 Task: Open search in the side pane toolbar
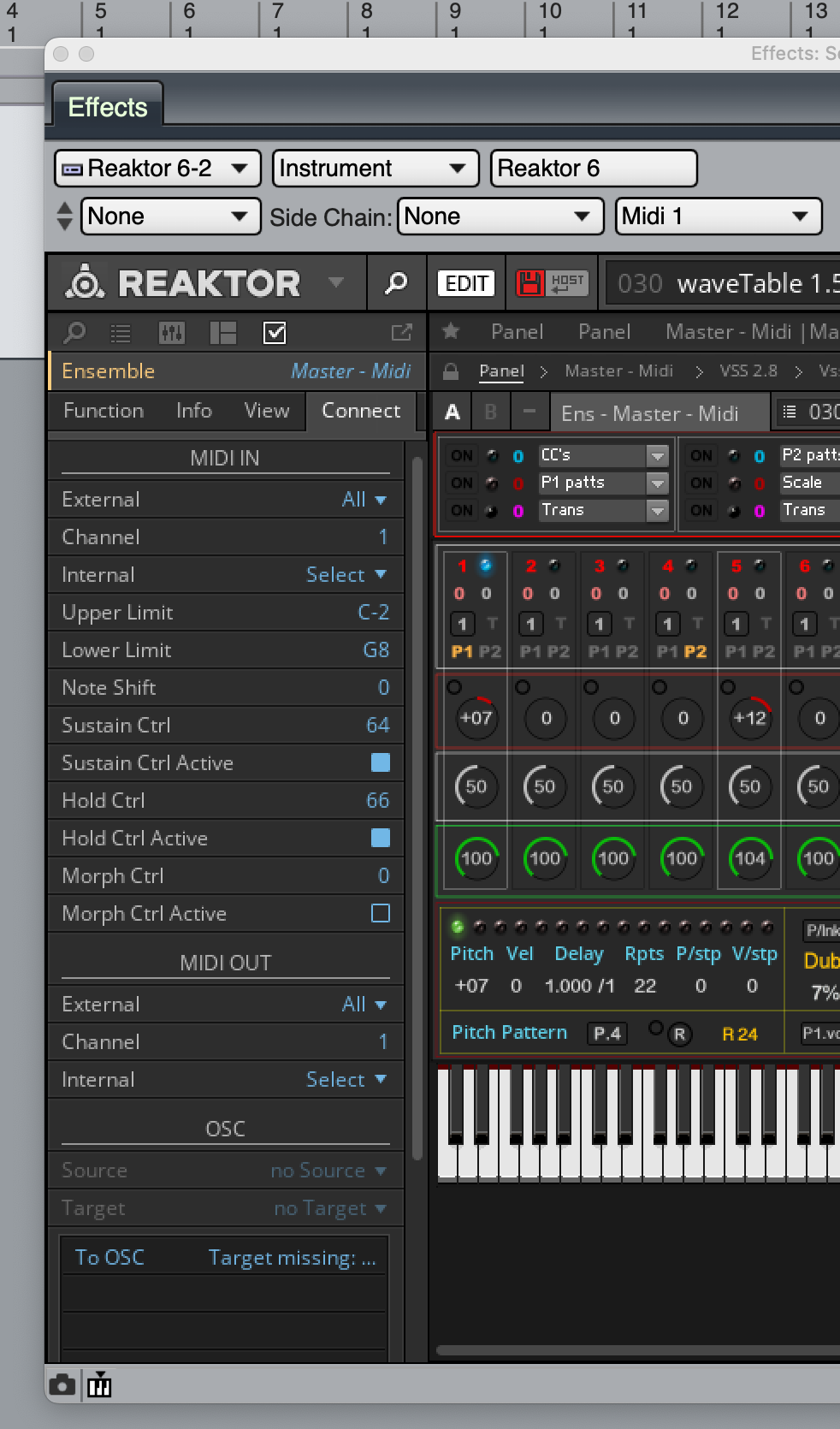point(75,332)
